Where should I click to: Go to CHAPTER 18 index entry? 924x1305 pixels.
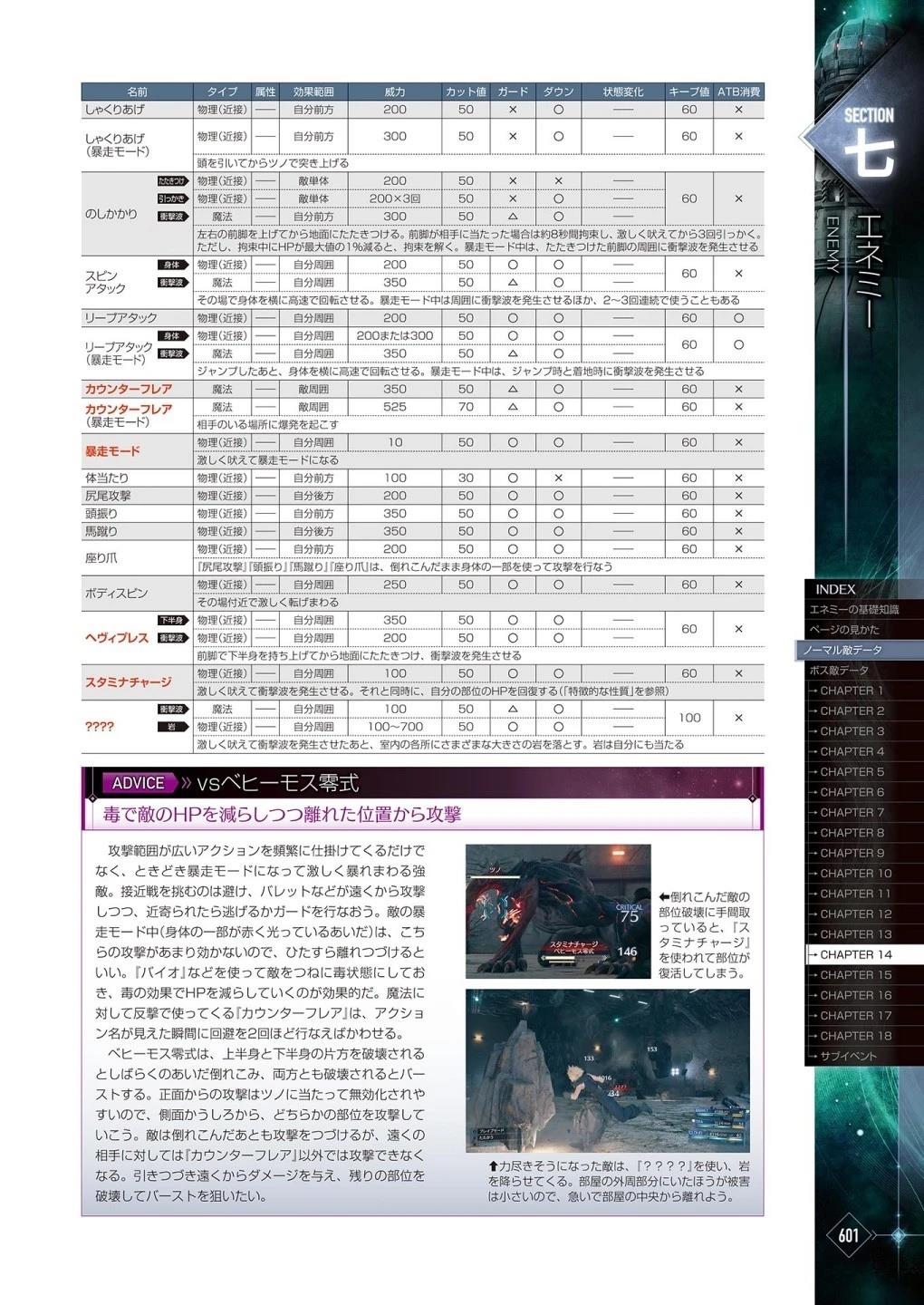(856, 1036)
